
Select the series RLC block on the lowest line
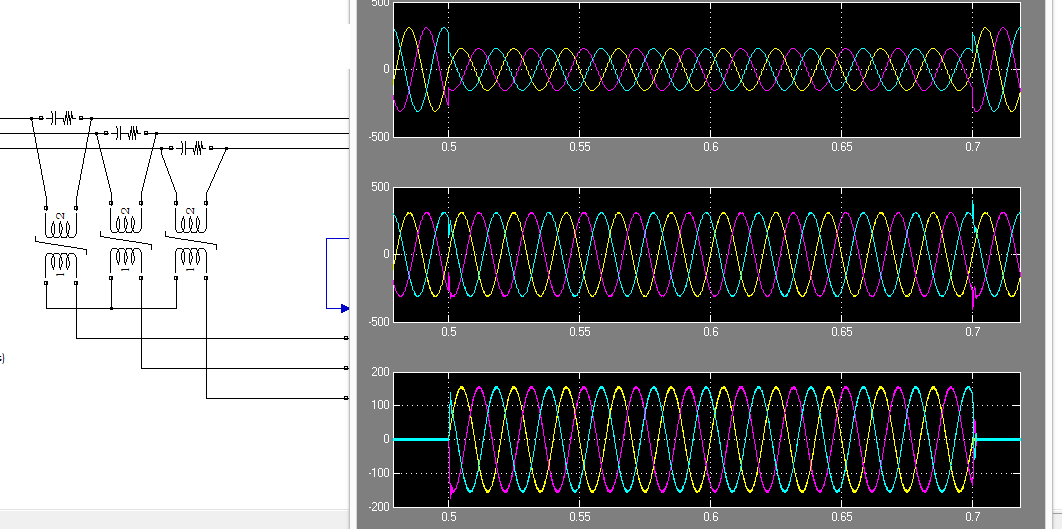tap(191, 148)
